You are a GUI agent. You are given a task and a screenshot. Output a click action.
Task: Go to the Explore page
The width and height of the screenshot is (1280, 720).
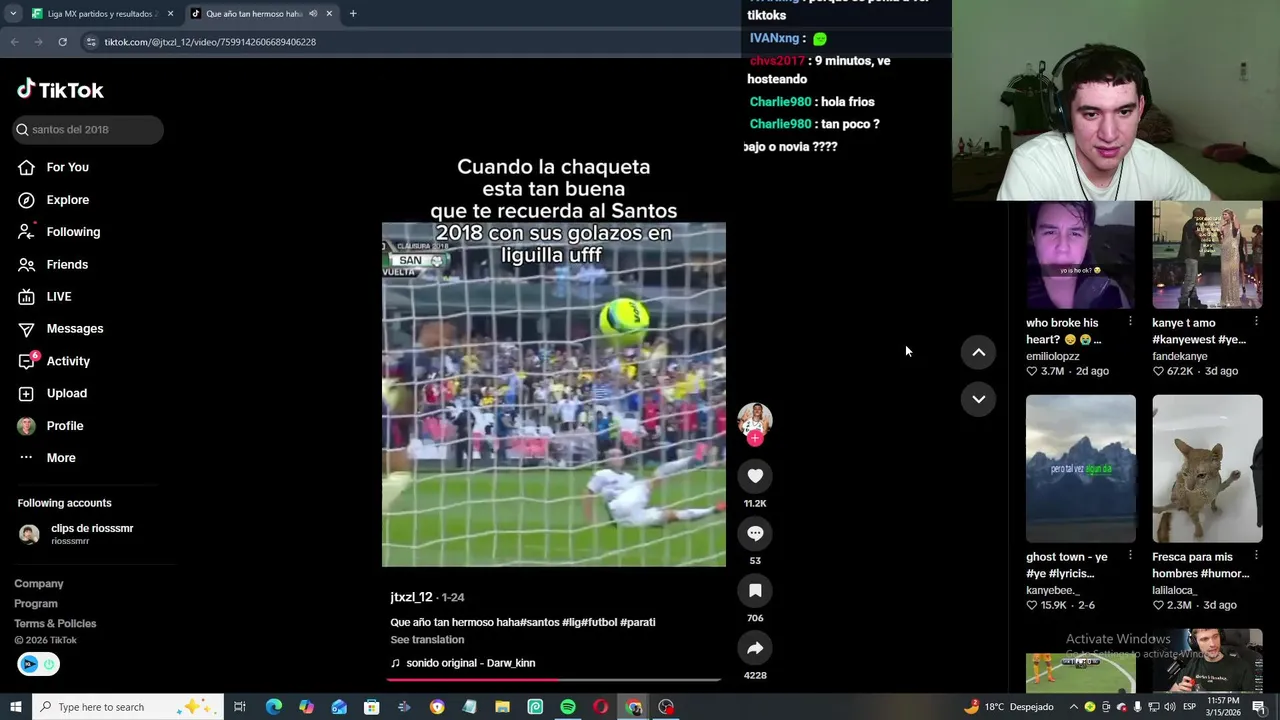53,200
